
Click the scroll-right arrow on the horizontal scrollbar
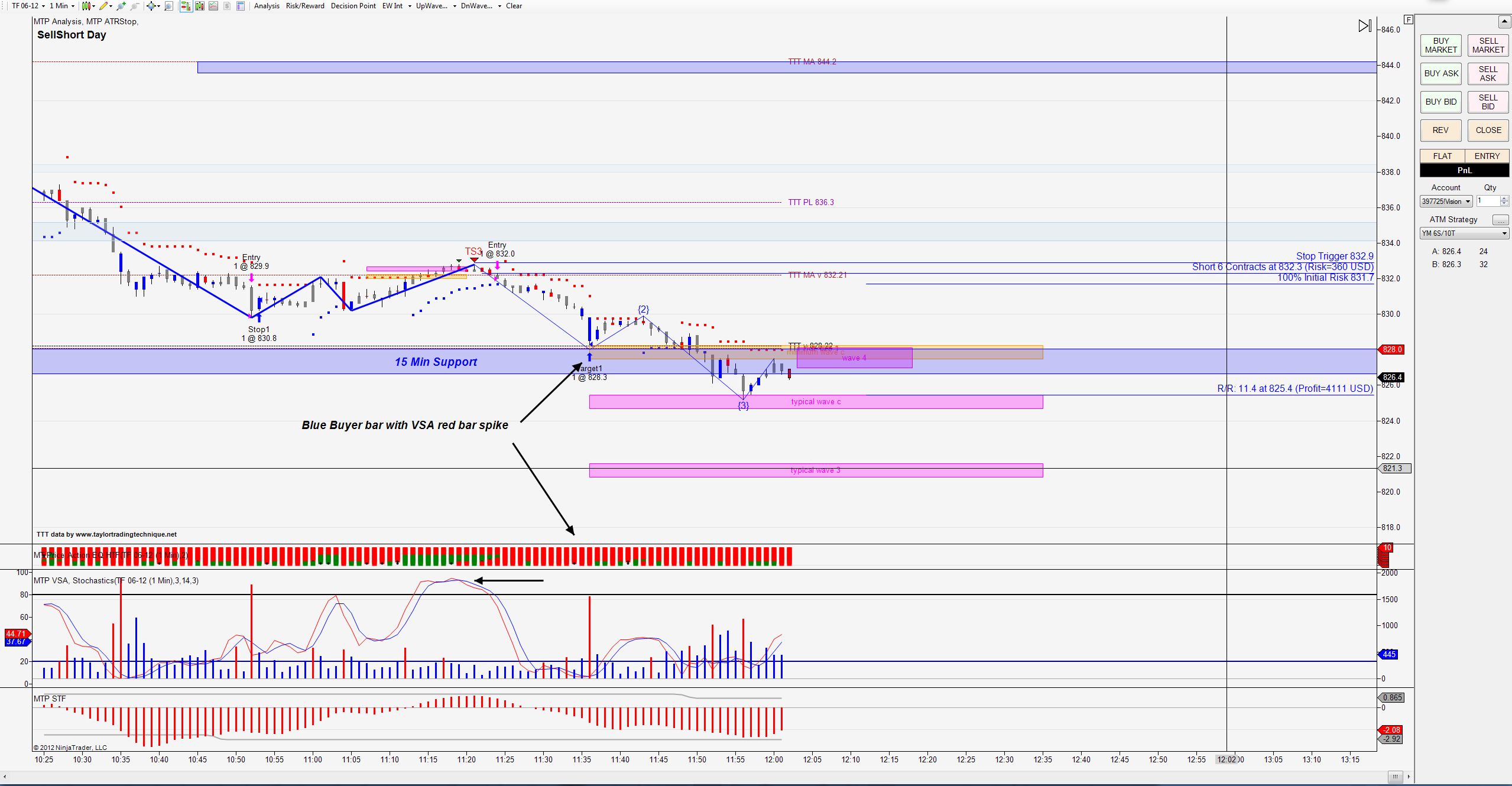tap(1409, 777)
